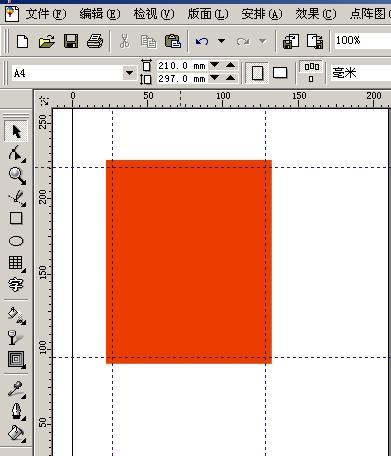
Task: Open the 文件(F) menu
Action: tap(46, 14)
